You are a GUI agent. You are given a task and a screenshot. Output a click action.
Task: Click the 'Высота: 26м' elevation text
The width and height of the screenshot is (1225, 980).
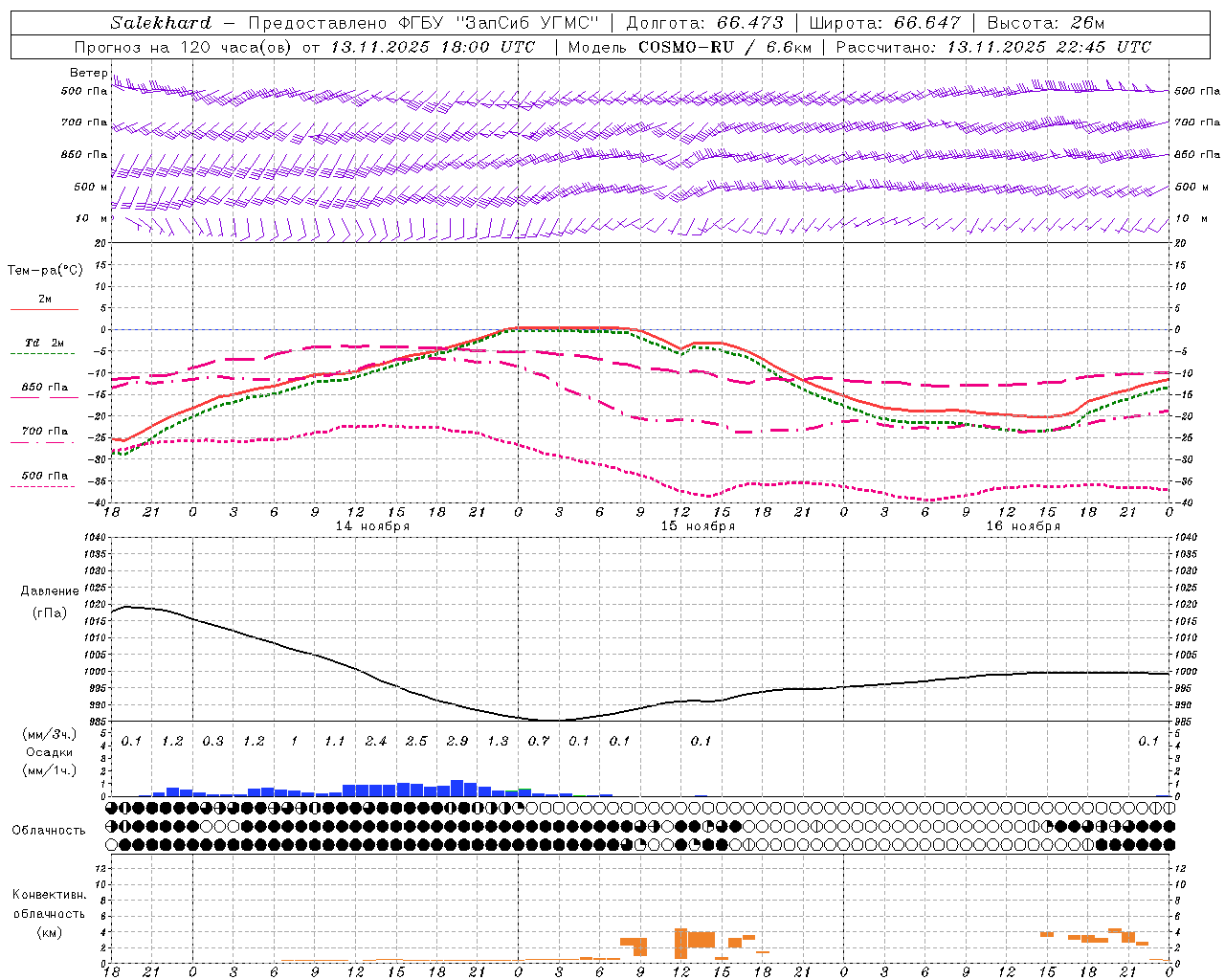1045,23
